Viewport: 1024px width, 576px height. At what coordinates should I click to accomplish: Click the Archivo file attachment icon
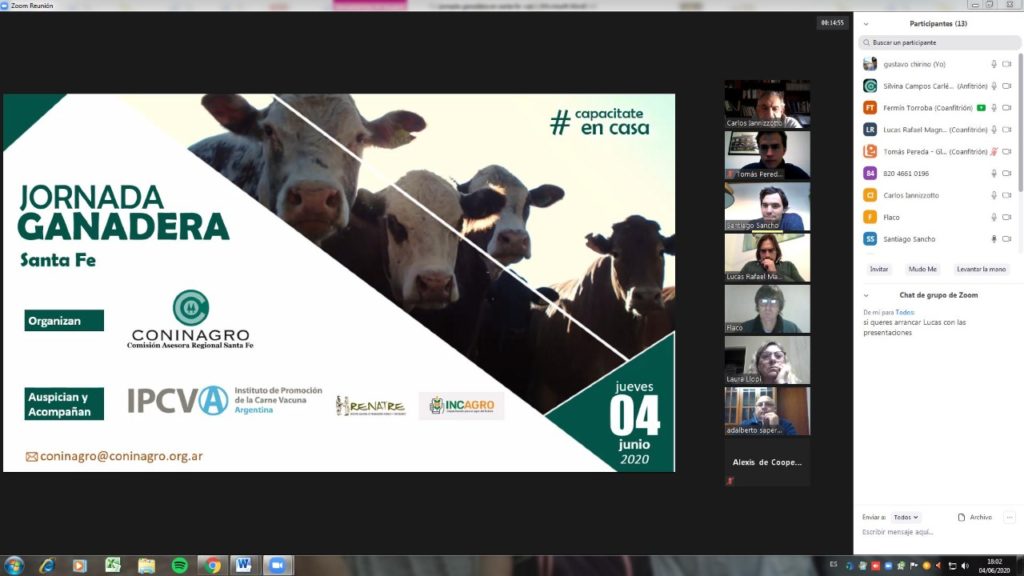(962, 517)
